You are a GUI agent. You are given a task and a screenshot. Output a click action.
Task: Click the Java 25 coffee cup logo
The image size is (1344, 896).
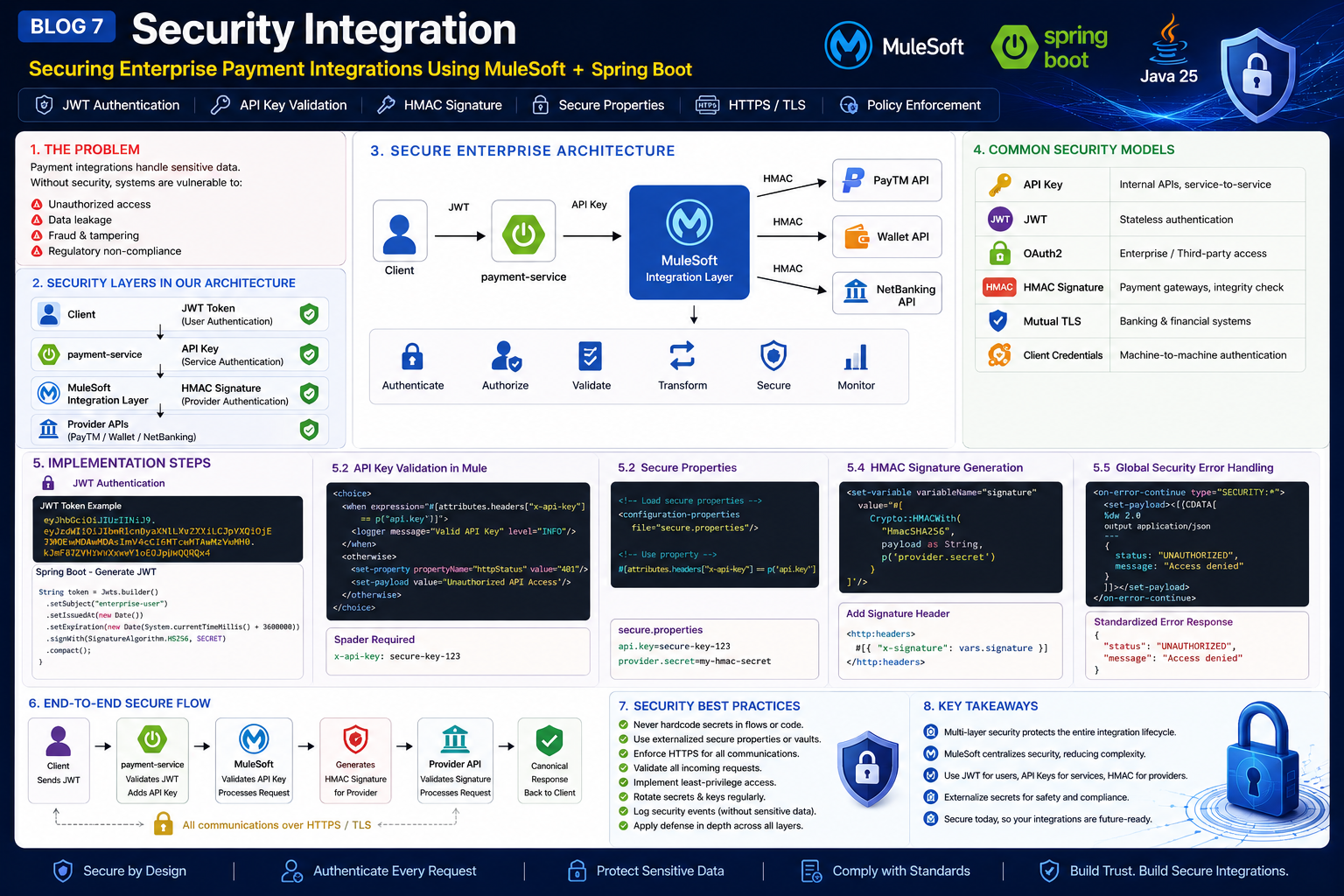pos(1169,40)
